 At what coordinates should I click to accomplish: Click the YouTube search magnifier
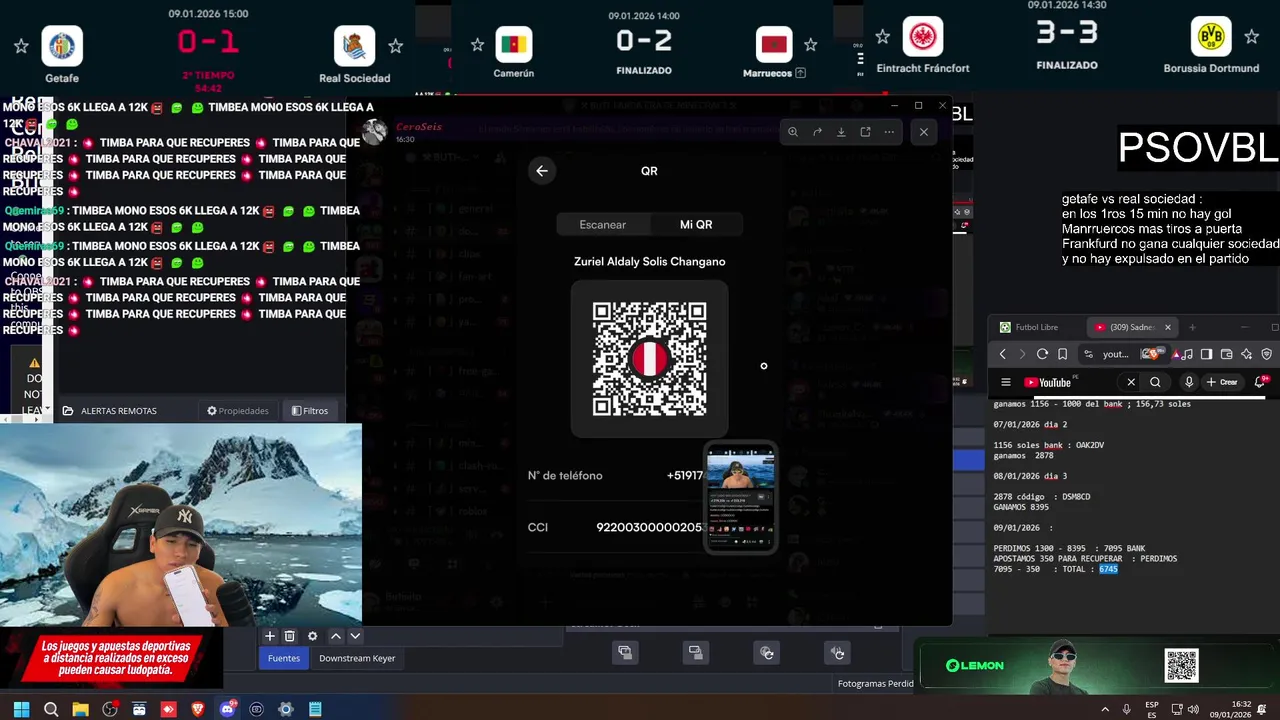[x=1155, y=382]
